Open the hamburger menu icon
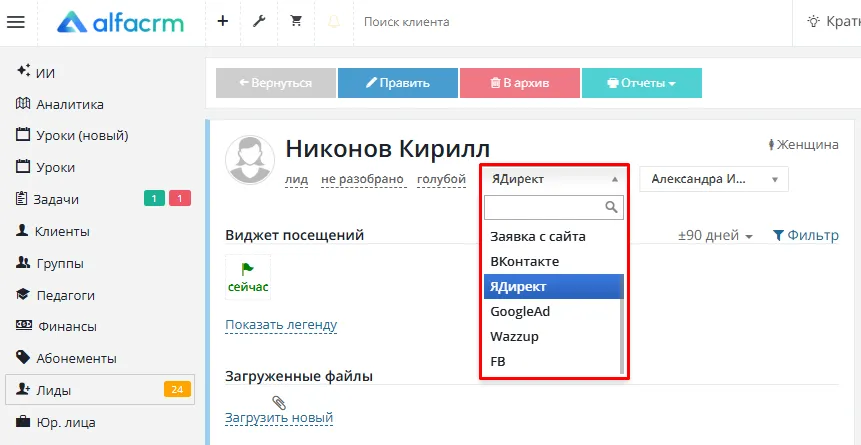This screenshot has height=445, width=861. pos(16,22)
